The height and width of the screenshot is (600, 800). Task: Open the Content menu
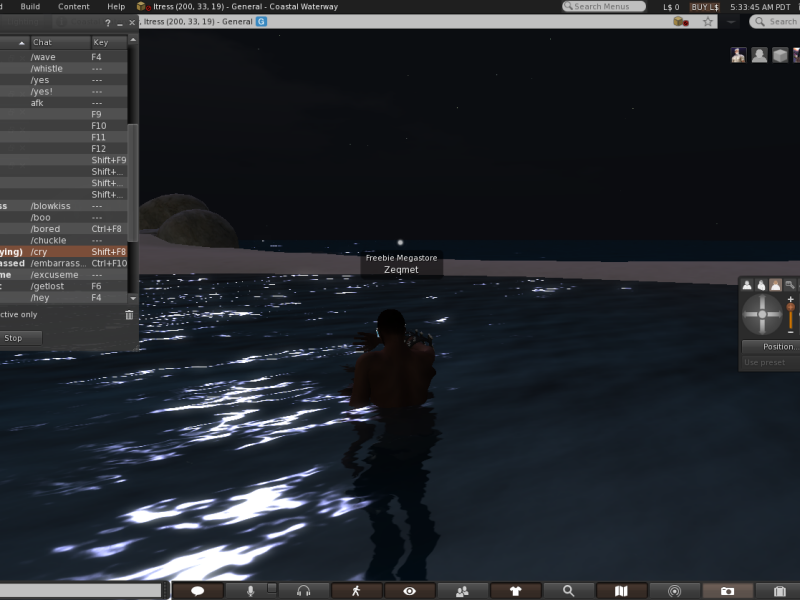click(73, 6)
